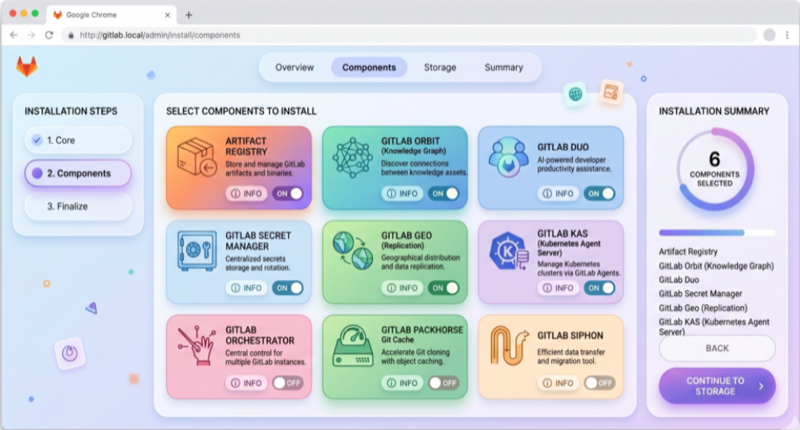
Task: Click the floating globe icon
Action: tap(576, 94)
